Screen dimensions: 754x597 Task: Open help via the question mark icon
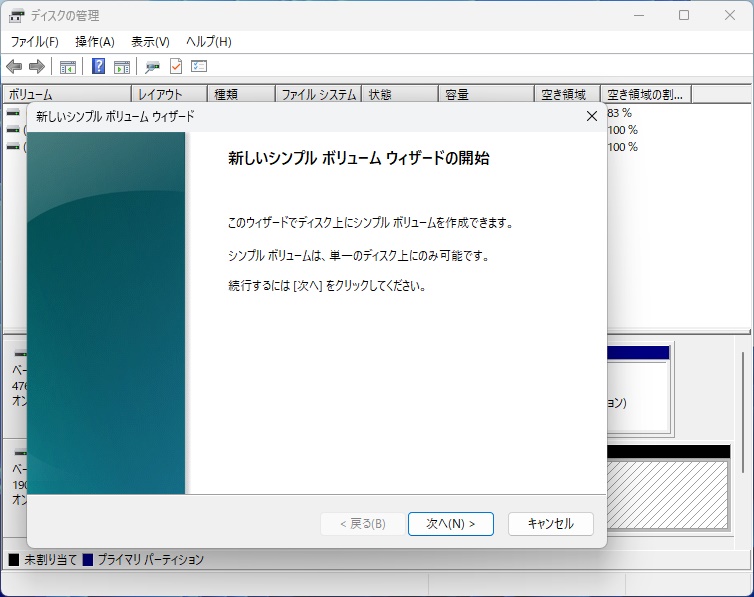click(x=99, y=67)
